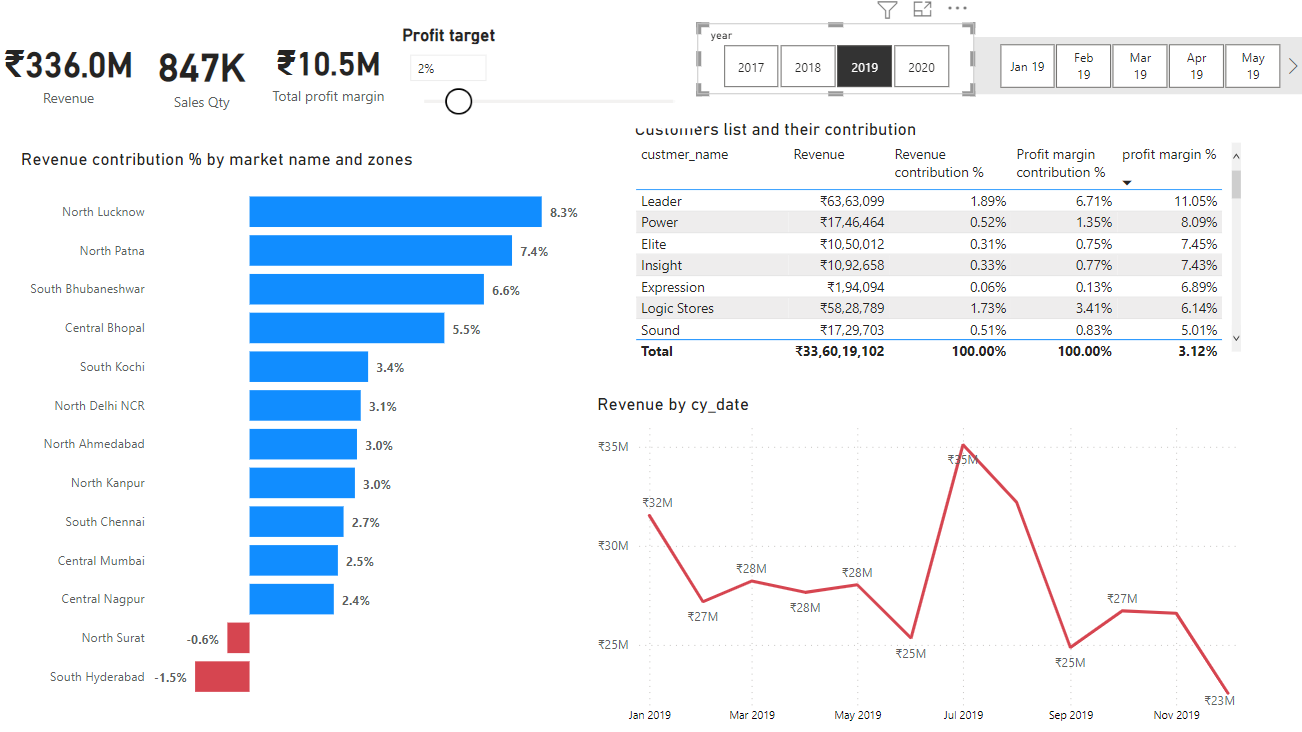Deselect year 2019 in slicer
The width and height of the screenshot is (1302, 732).
click(x=865, y=67)
